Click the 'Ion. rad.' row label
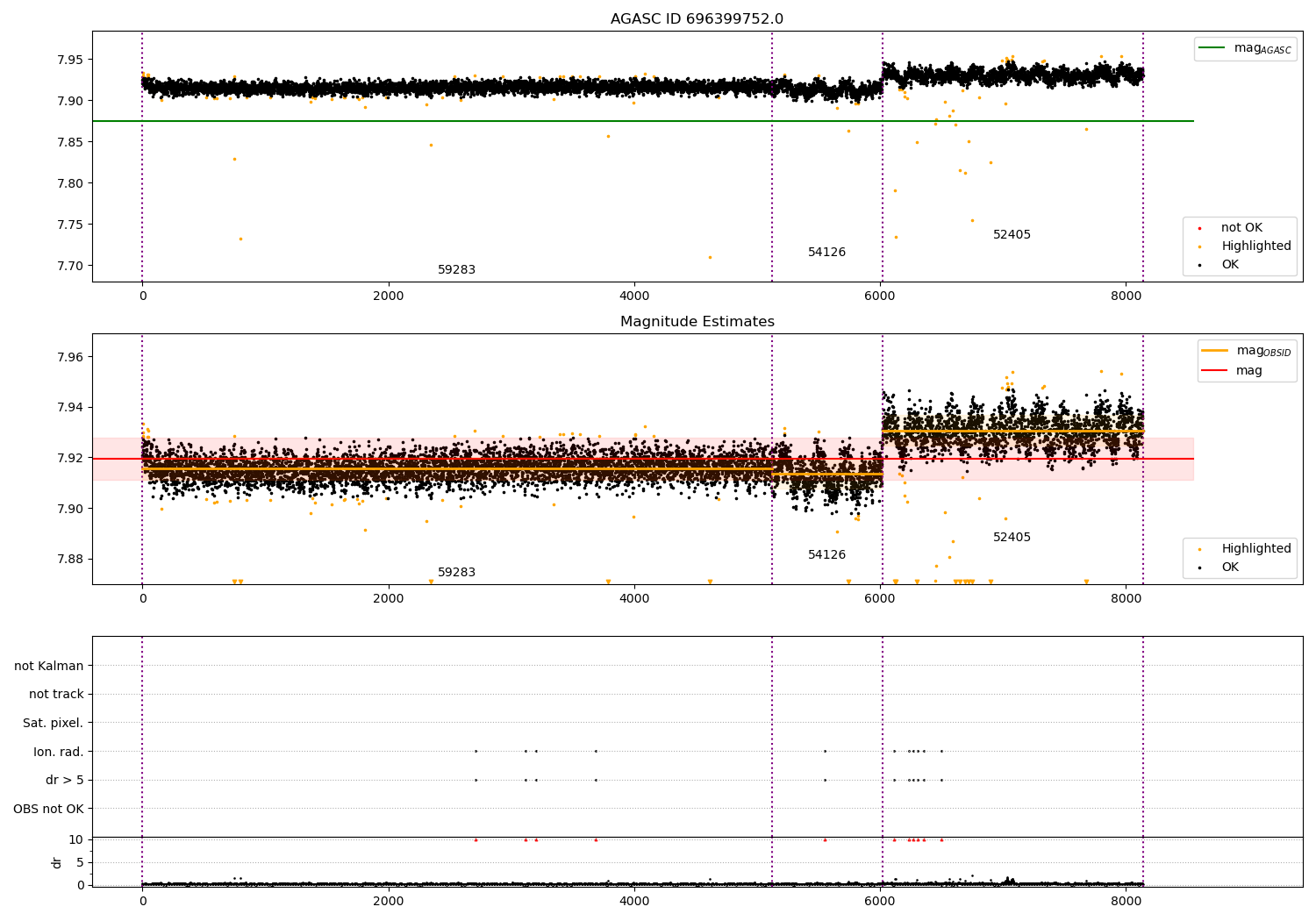The width and height of the screenshot is (1316, 921). tap(59, 753)
